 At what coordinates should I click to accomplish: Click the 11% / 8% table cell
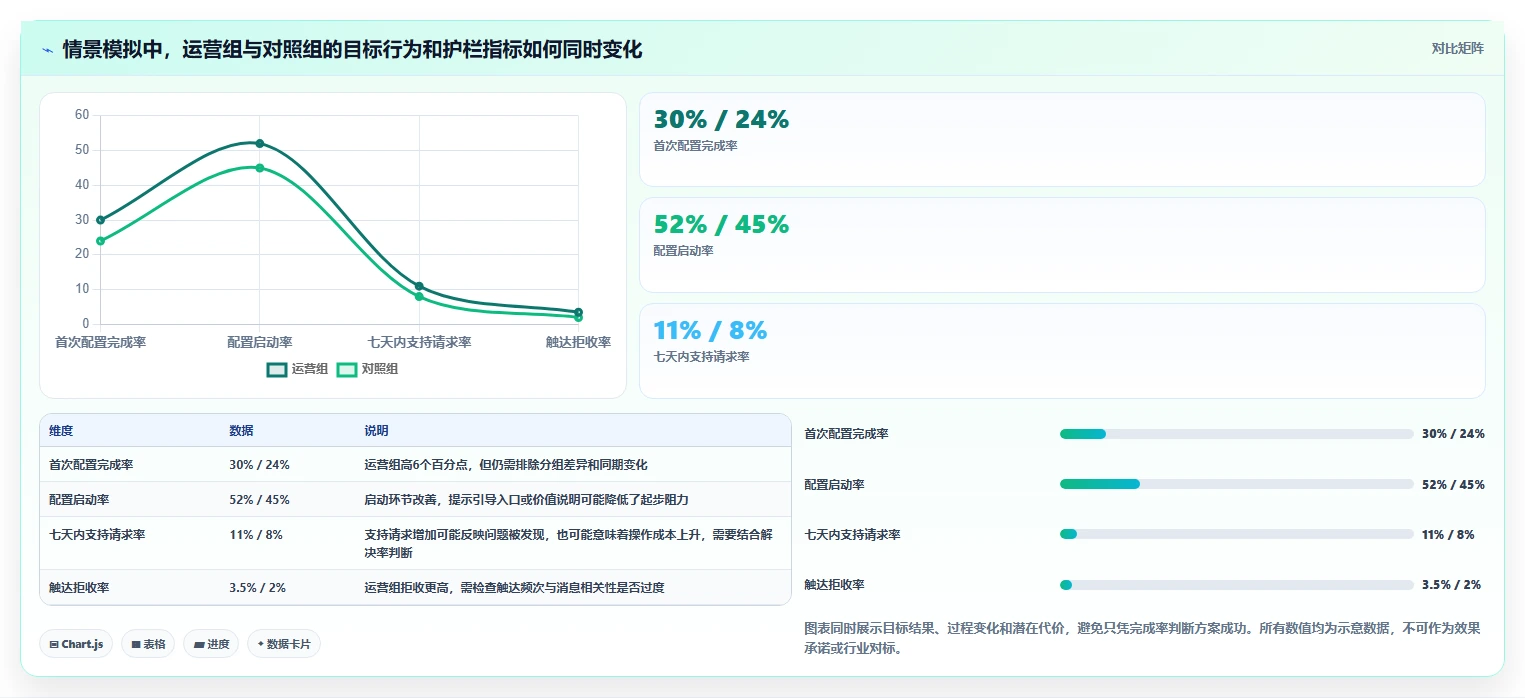pyautogui.click(x=255, y=535)
